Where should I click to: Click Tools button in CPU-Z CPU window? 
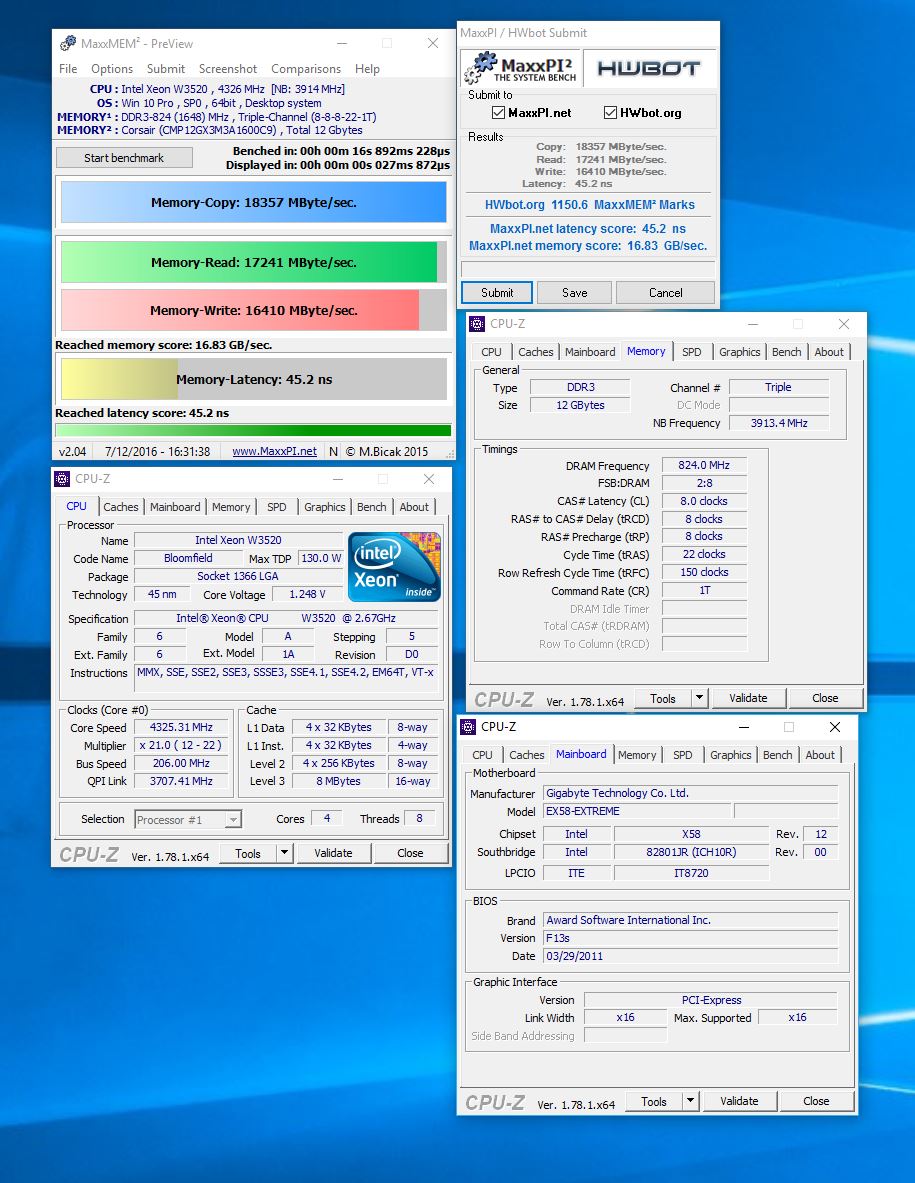pos(247,853)
